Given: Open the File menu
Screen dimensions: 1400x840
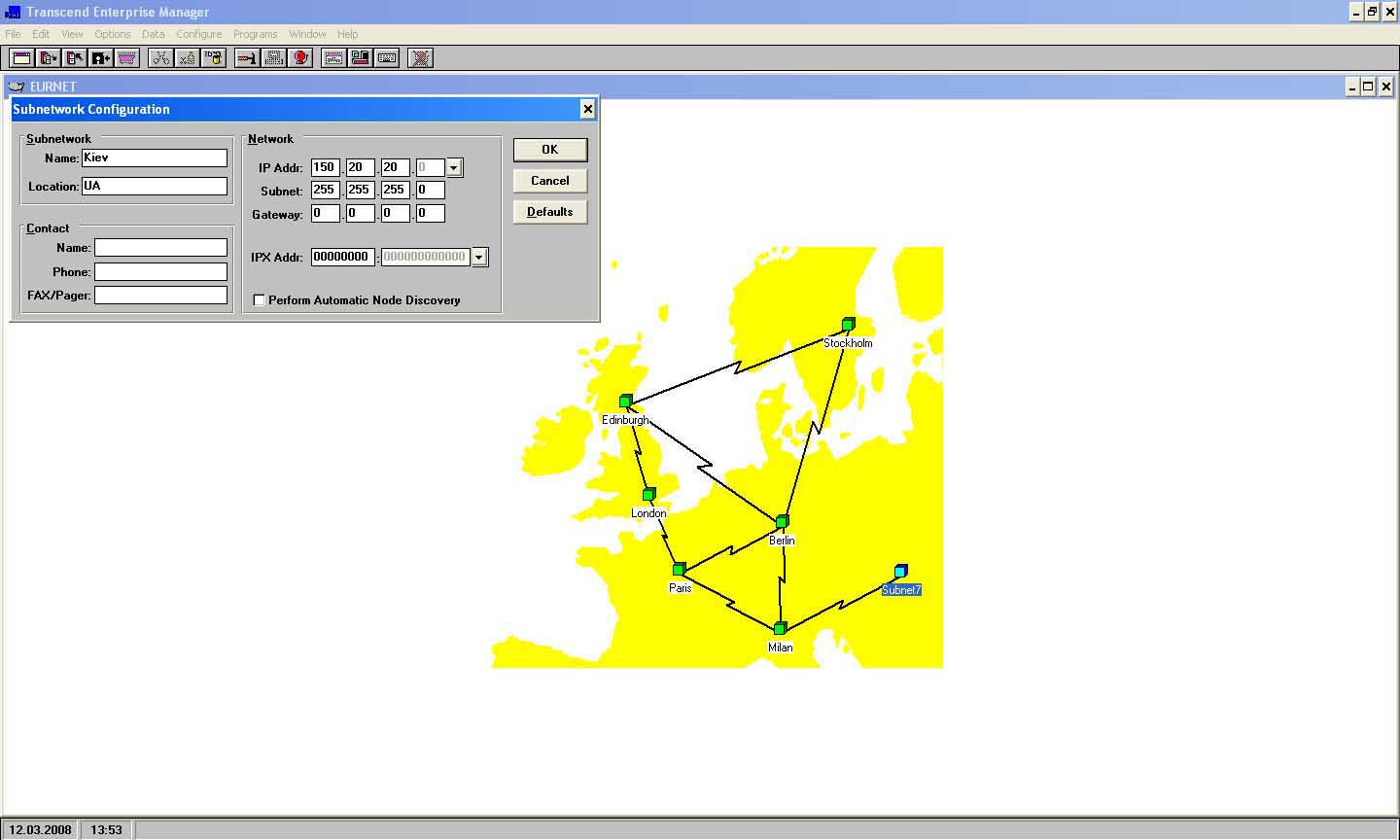Looking at the screenshot, I should click(x=13, y=34).
